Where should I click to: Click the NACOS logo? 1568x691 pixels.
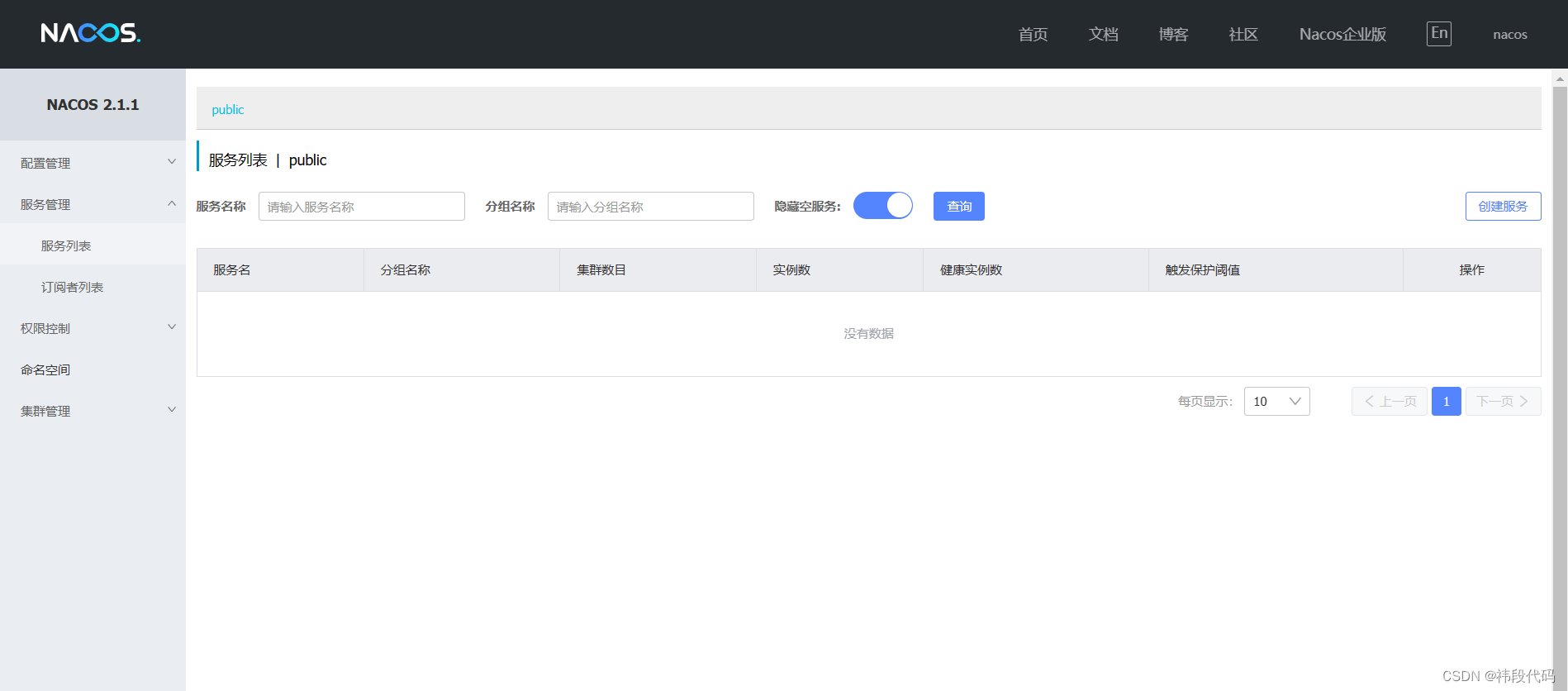coord(91,33)
